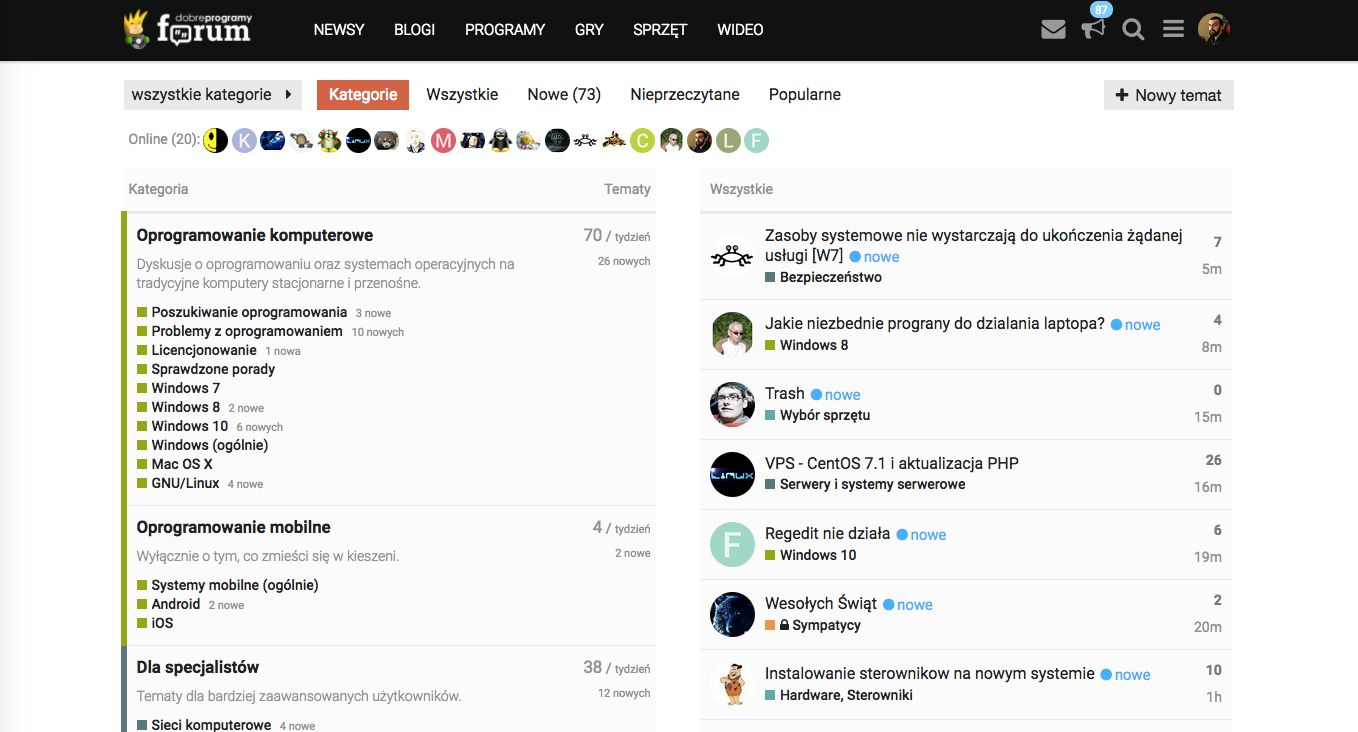This screenshot has width=1358, height=732.
Task: Click the yellow smiley online user avatar
Action: tap(215, 141)
